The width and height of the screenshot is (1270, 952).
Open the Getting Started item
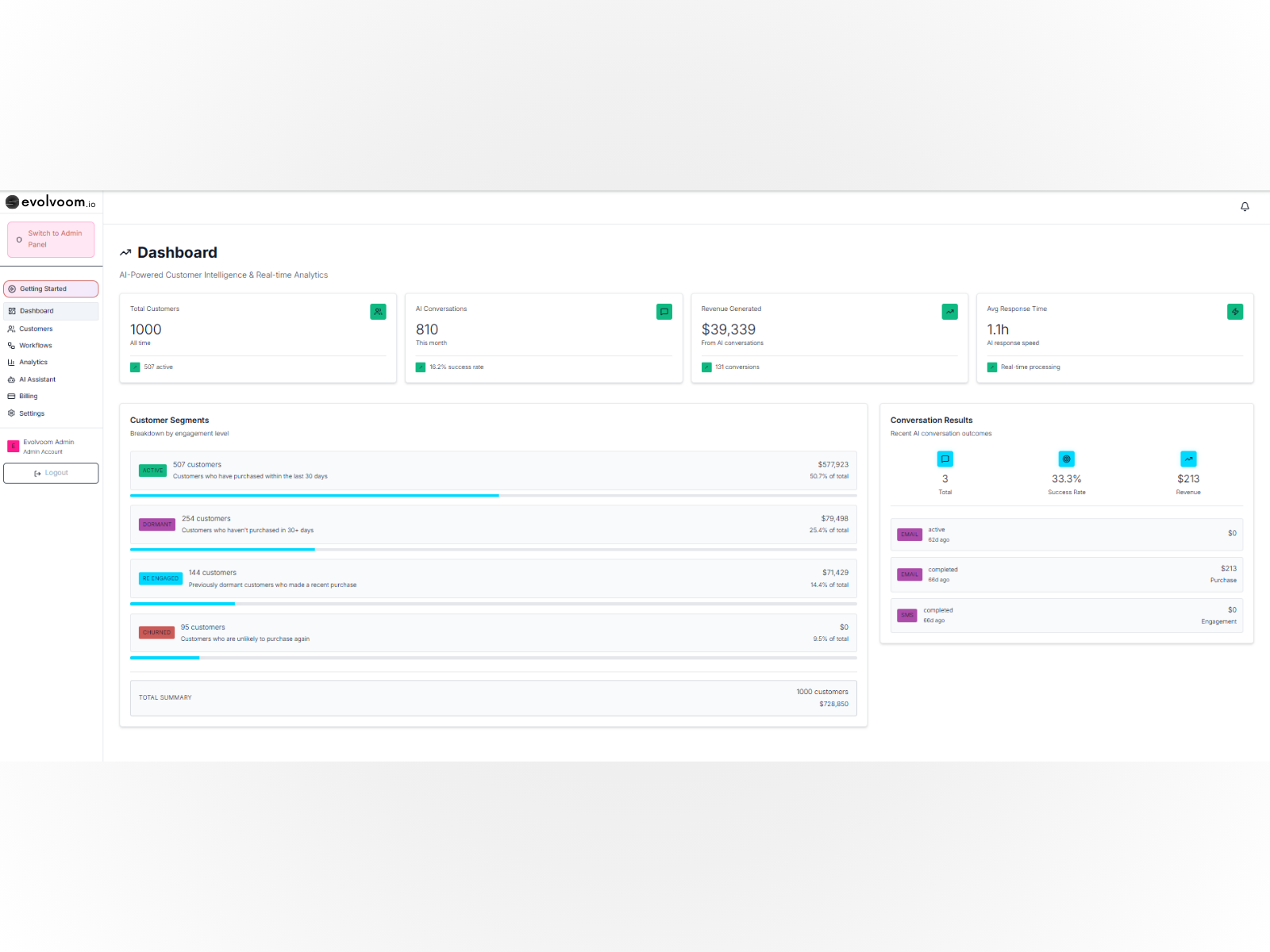[51, 289]
